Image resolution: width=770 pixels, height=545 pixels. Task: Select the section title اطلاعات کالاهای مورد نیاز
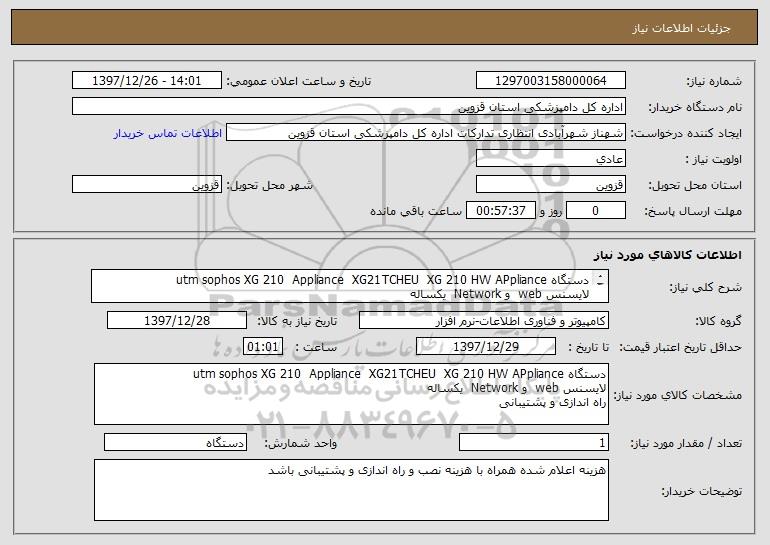click(667, 255)
